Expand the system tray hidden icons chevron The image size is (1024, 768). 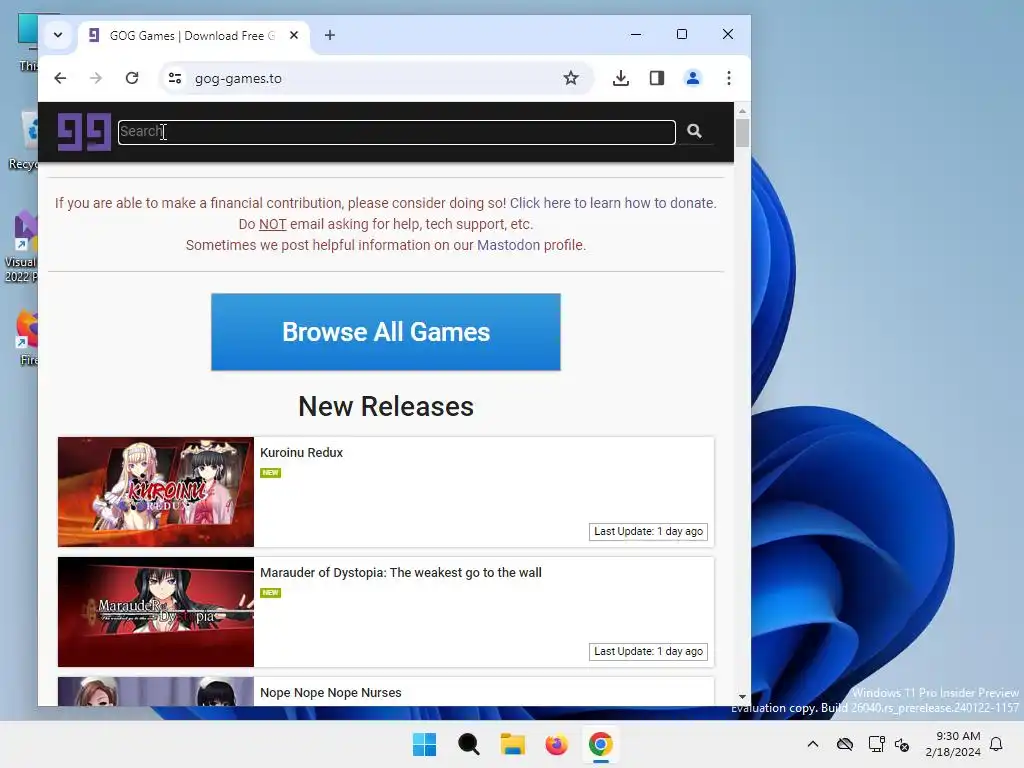812,744
